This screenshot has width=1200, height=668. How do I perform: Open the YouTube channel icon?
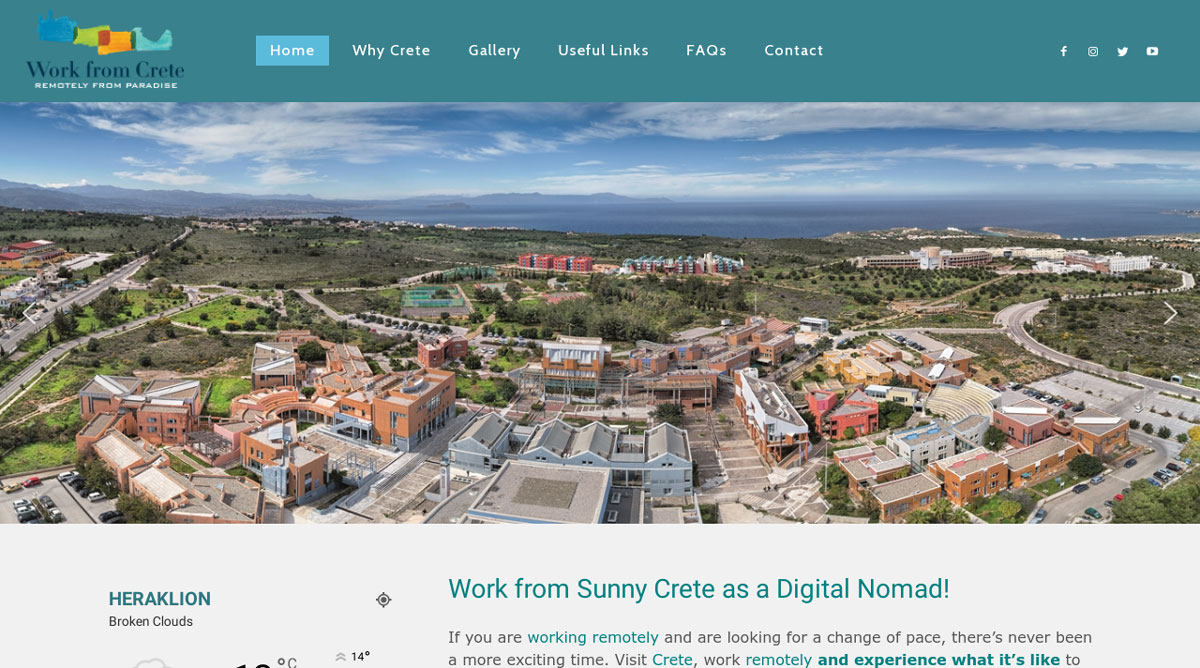1152,52
